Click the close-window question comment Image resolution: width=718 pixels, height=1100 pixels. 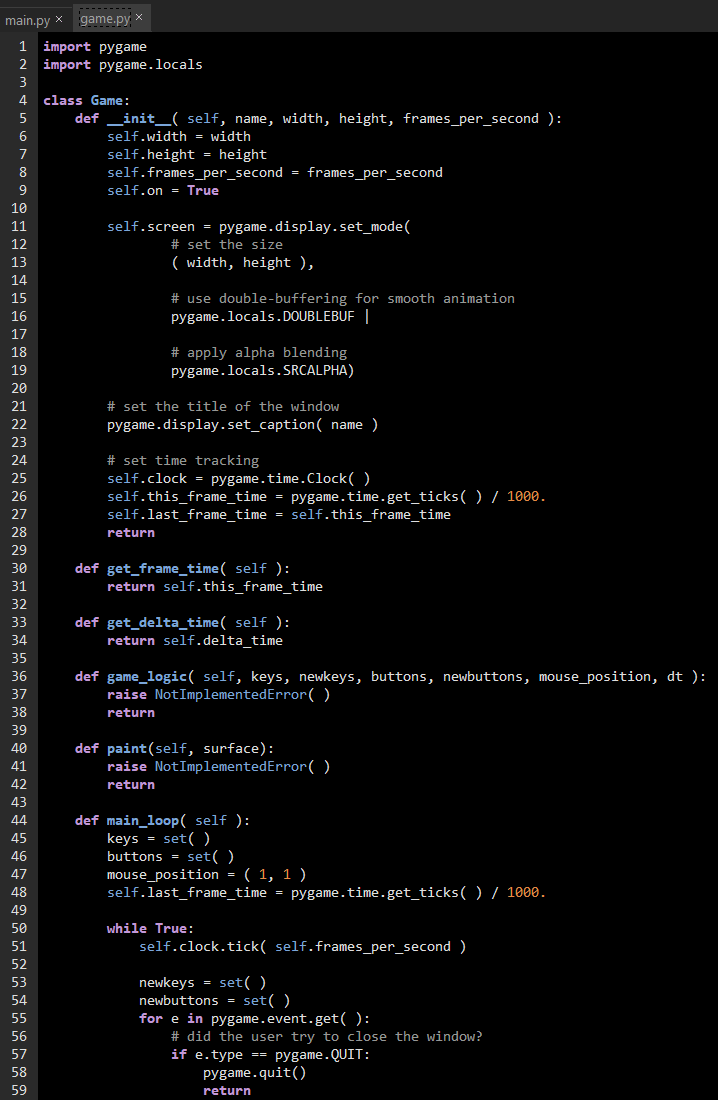(x=327, y=1036)
